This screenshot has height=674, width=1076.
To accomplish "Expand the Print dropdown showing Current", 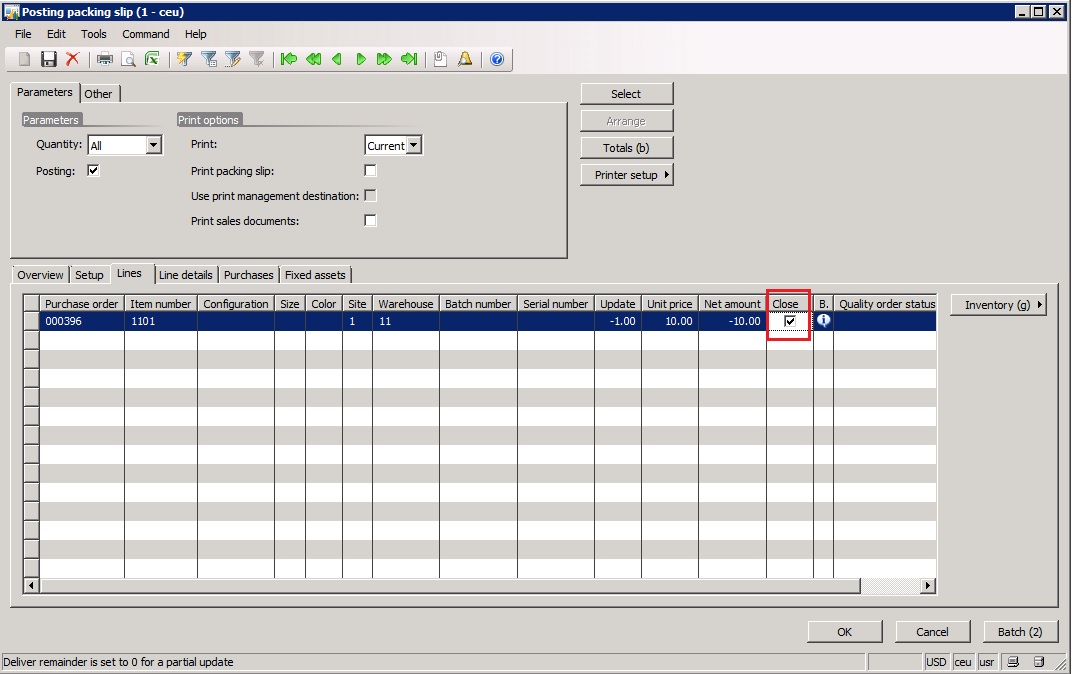I will click(x=414, y=146).
